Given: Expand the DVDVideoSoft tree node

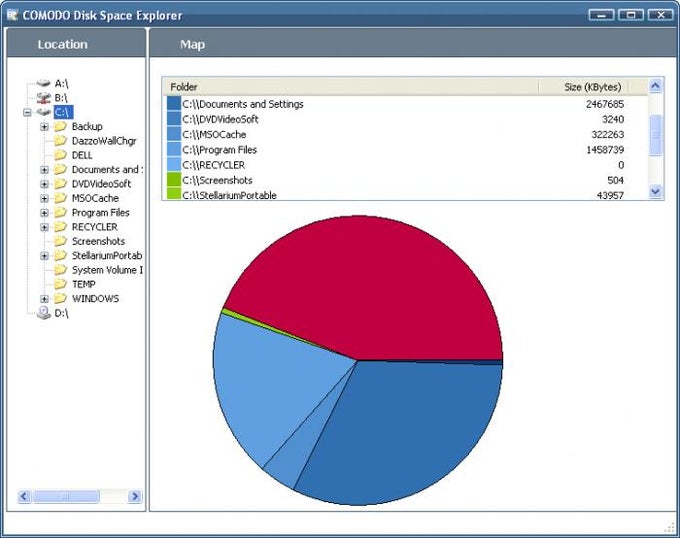Looking at the screenshot, I should pyautogui.click(x=44, y=184).
